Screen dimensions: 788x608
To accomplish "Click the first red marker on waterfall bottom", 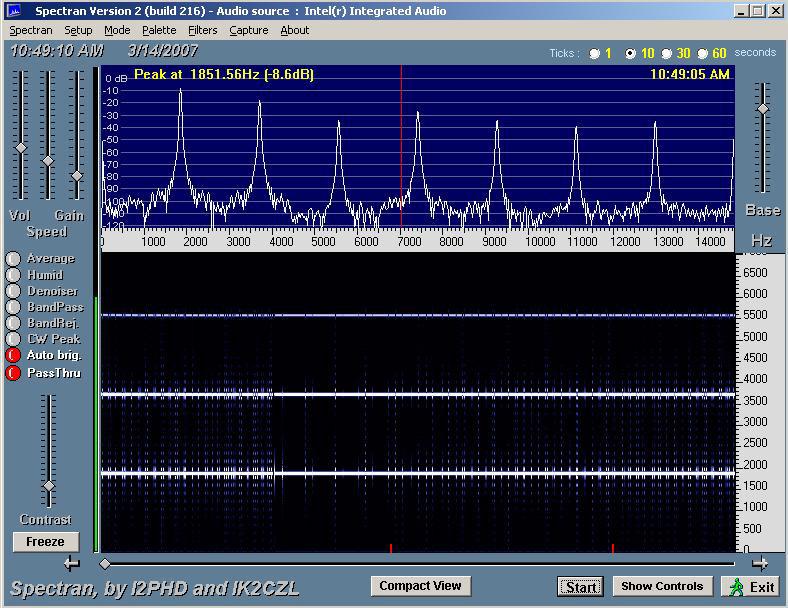I will [x=390, y=548].
